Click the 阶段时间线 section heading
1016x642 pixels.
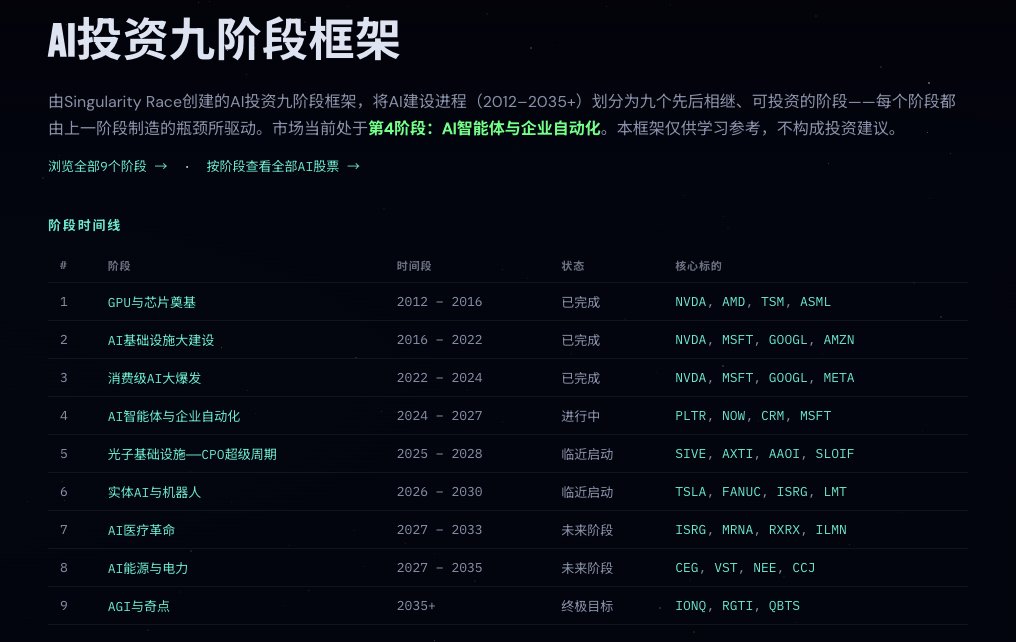coord(84,225)
